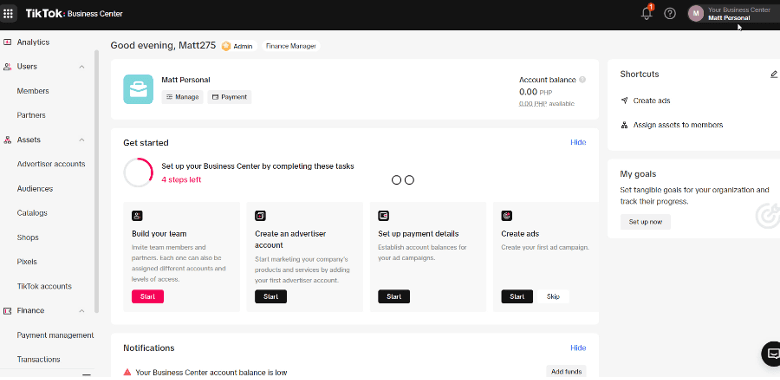Open the notifications bell icon
Image resolution: width=780 pixels, height=380 pixels.
(x=647, y=13)
